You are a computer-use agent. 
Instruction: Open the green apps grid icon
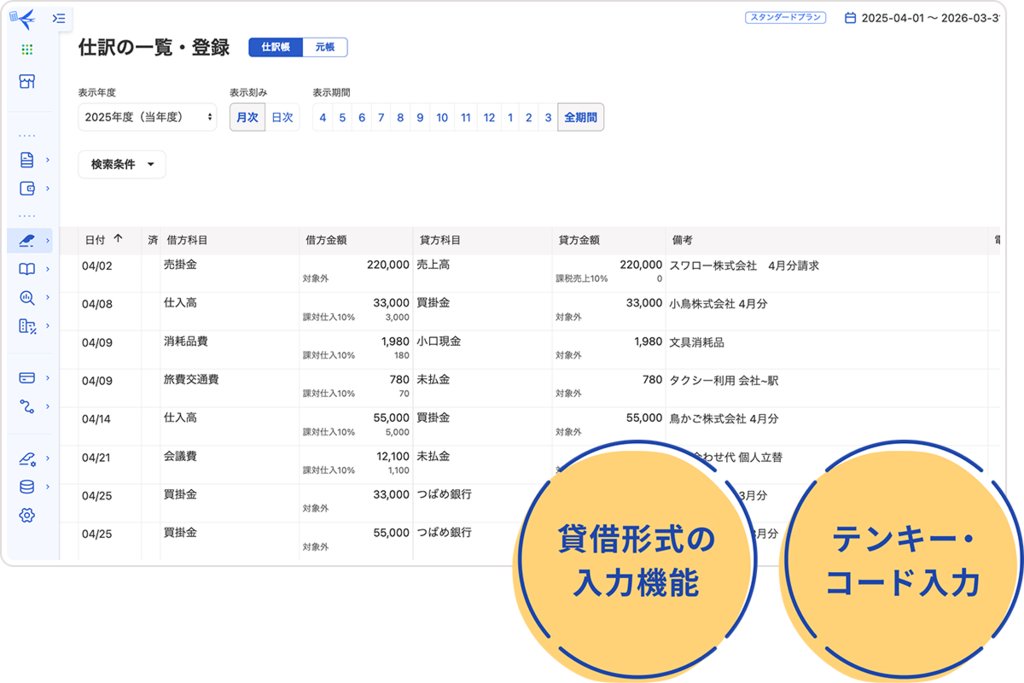[27, 49]
